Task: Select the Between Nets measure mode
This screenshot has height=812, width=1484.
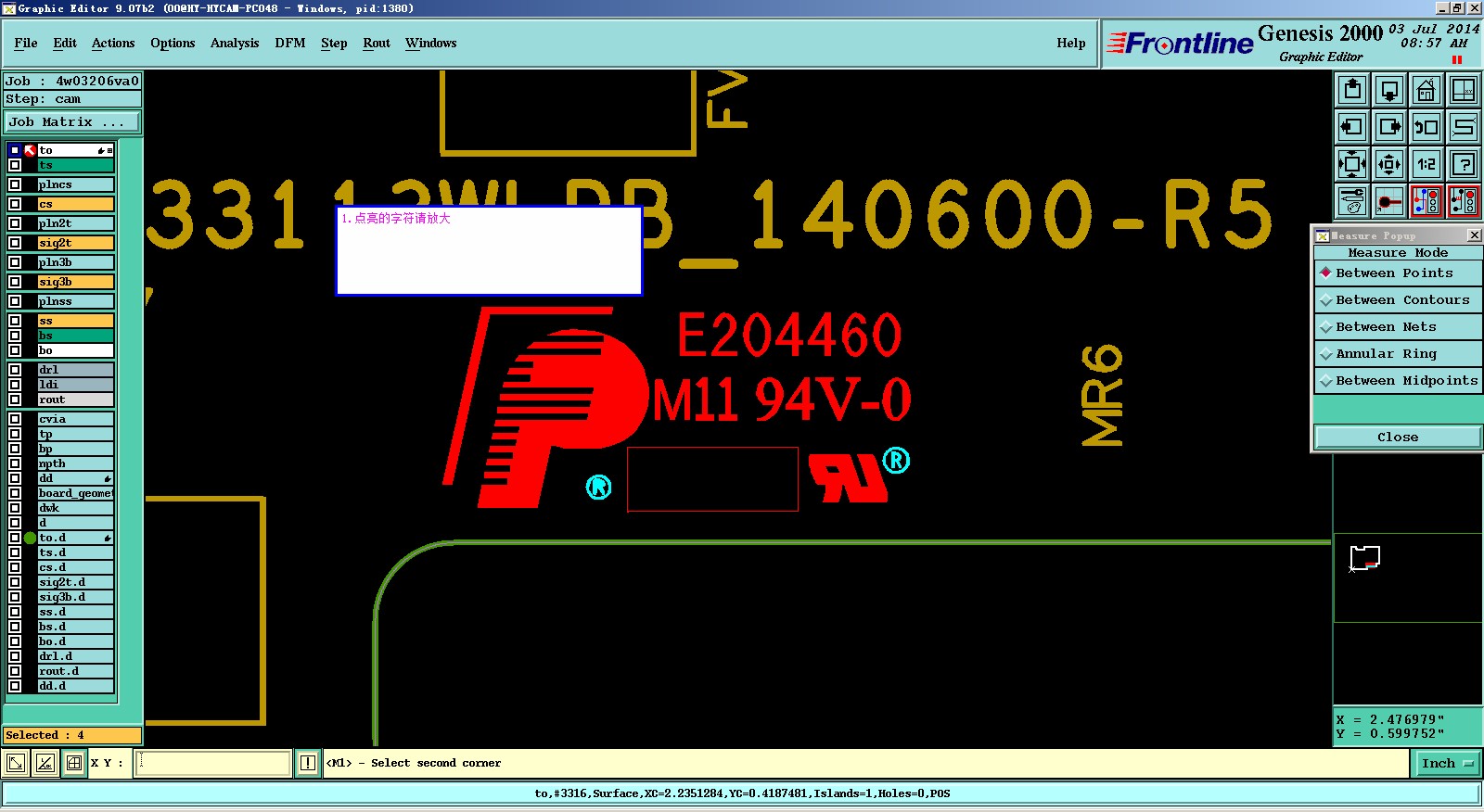Action: pos(1398,327)
